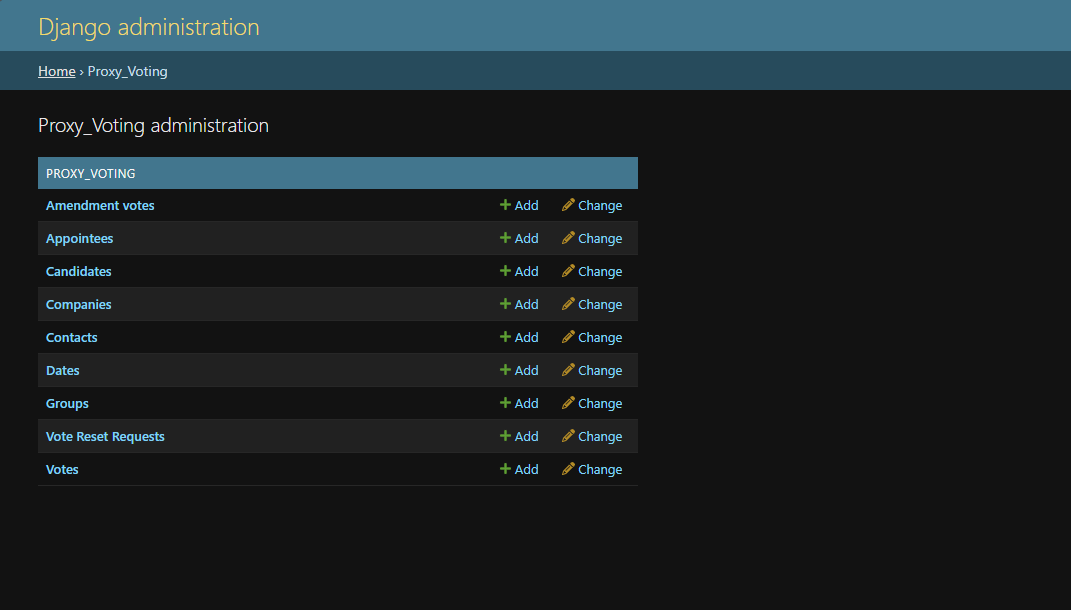
Task: Click Add text for Companies
Action: [x=527, y=305]
